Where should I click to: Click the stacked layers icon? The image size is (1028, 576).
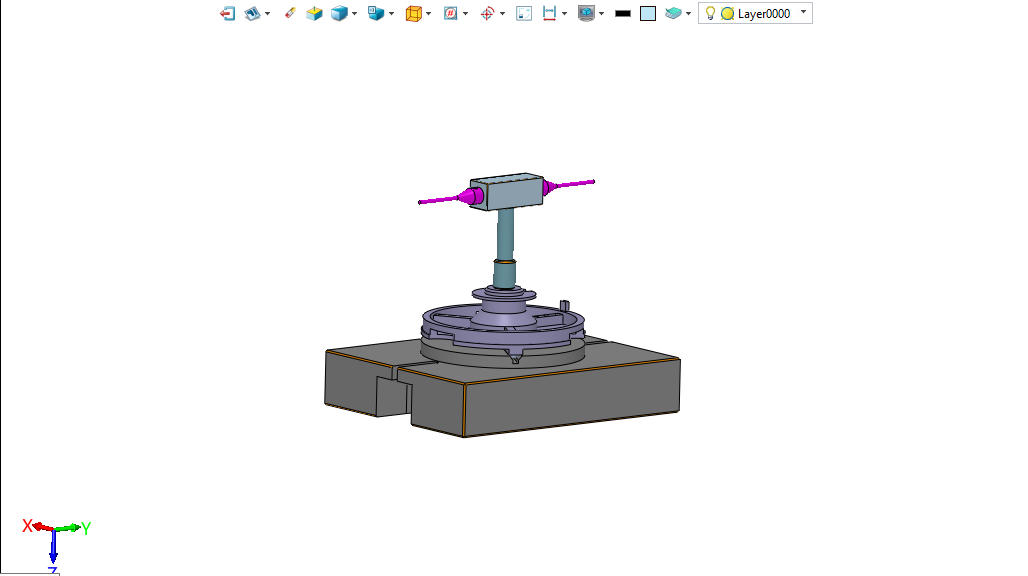pos(675,14)
